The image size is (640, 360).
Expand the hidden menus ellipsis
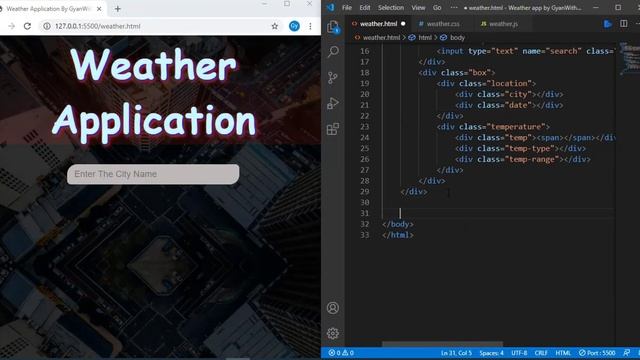(x=454, y=7)
